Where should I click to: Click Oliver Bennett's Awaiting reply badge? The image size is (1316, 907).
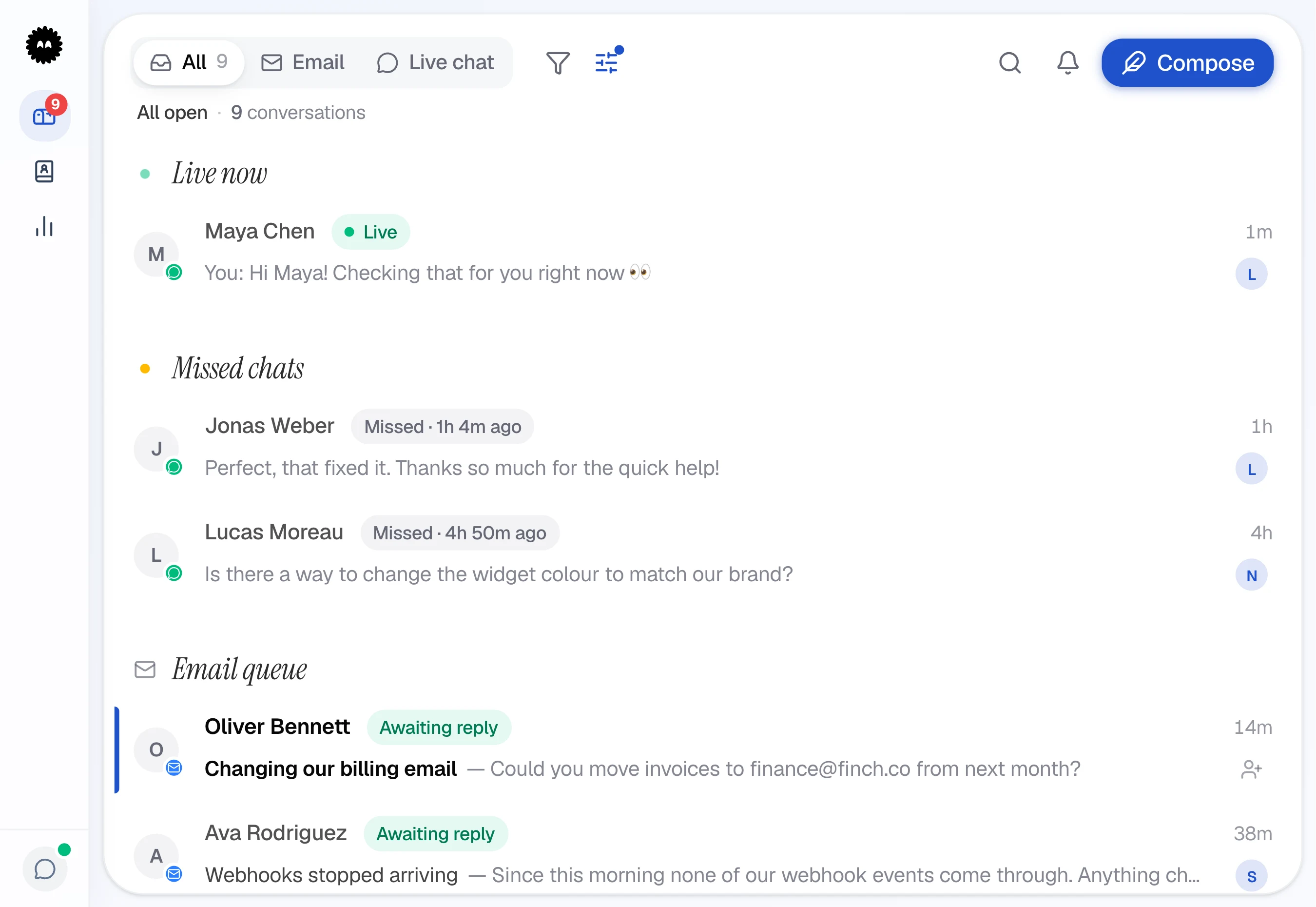pyautogui.click(x=439, y=728)
